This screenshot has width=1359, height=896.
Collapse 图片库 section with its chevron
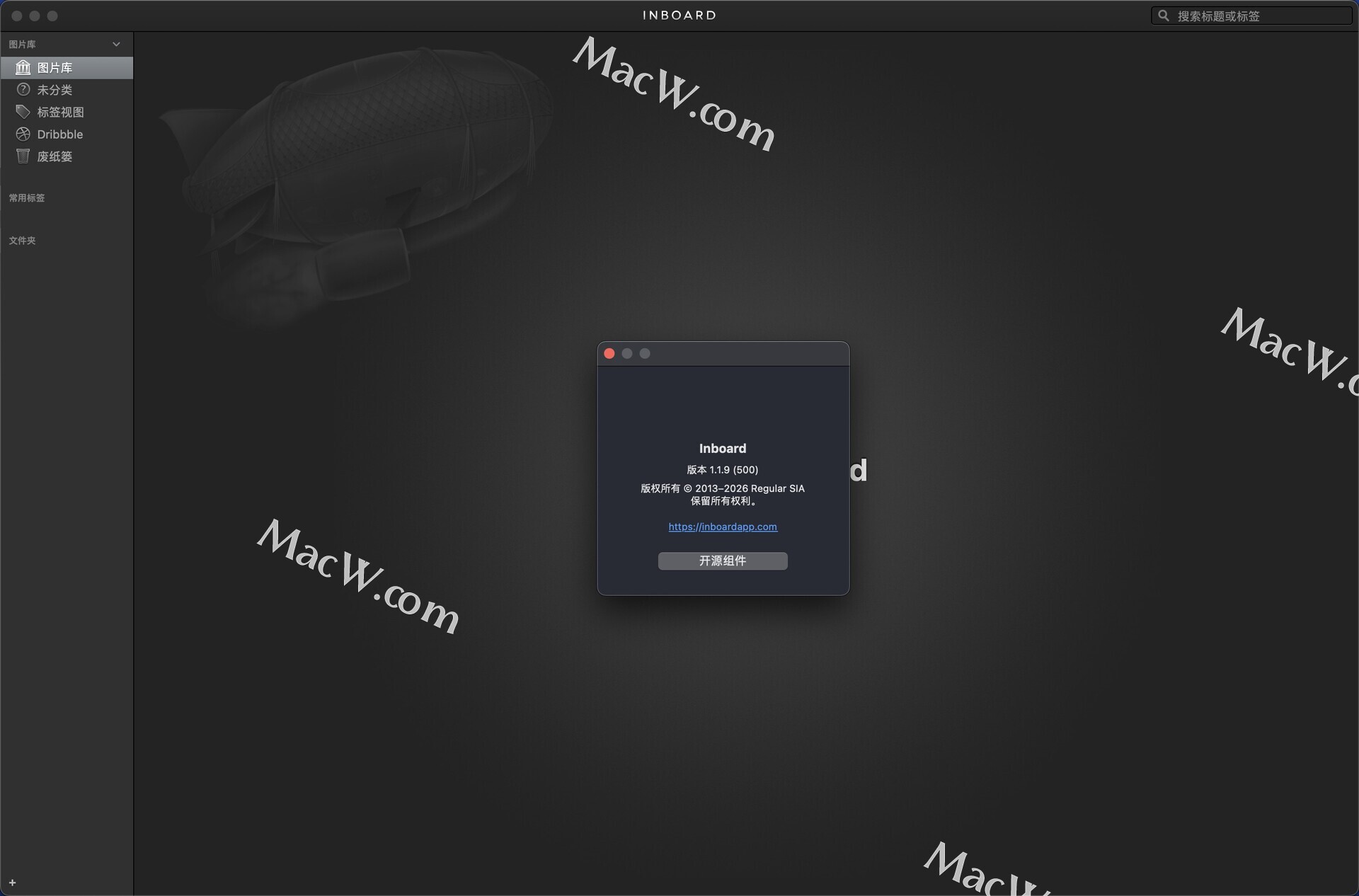pos(116,44)
